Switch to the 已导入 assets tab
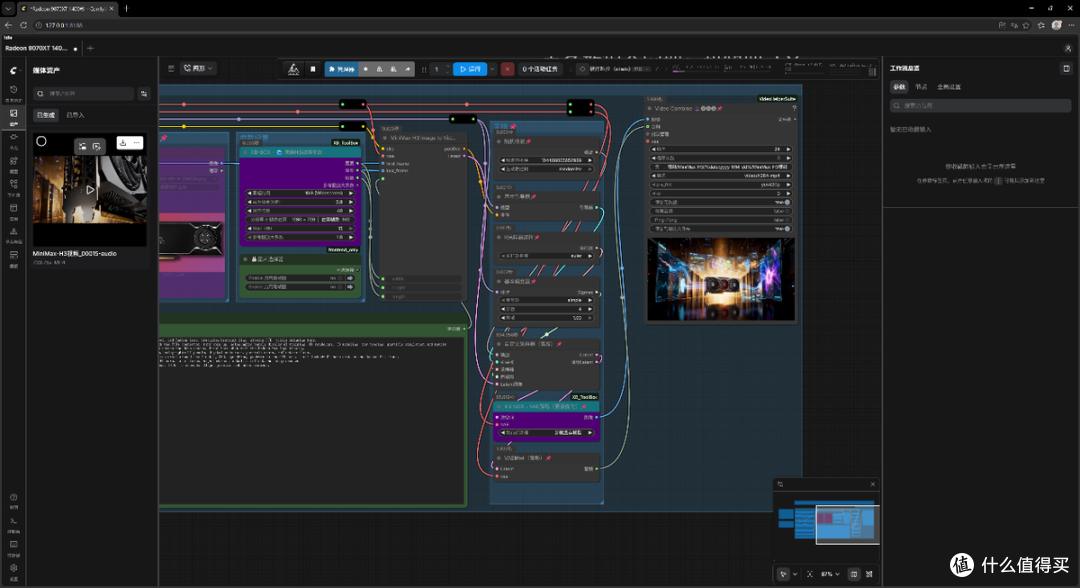 pos(75,115)
